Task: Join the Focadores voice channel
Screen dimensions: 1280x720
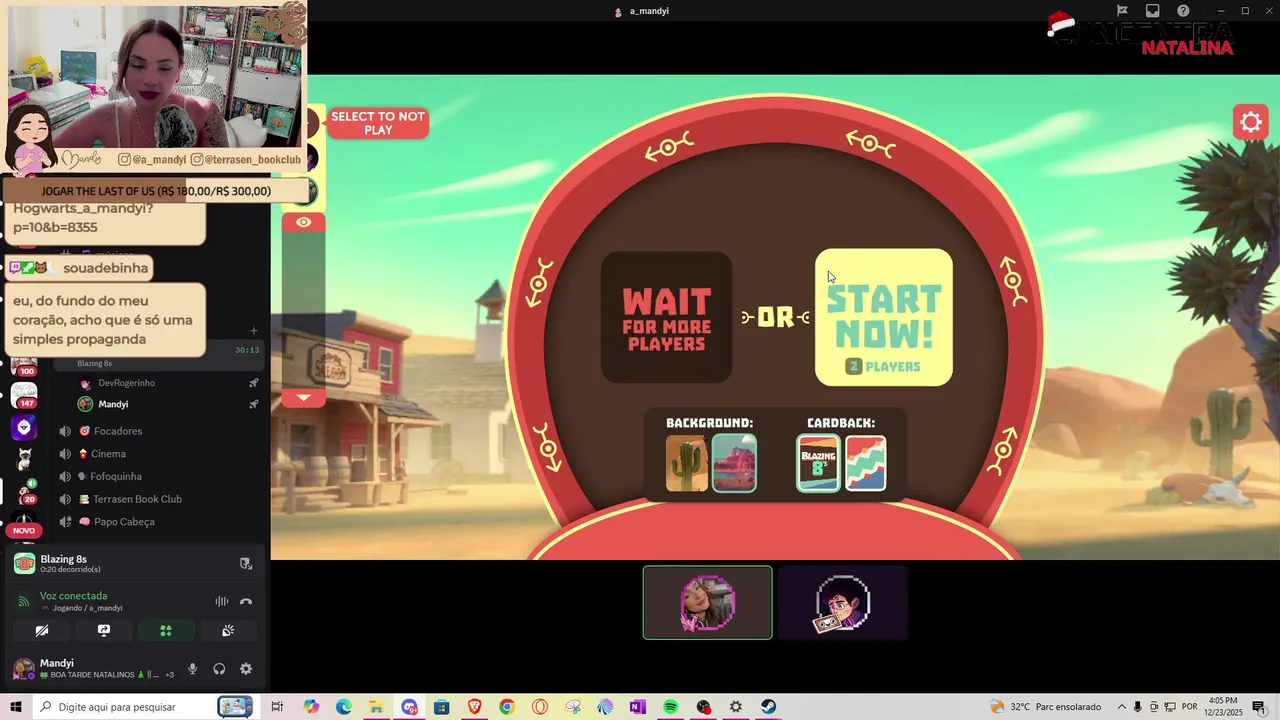Action: pyautogui.click(x=118, y=431)
